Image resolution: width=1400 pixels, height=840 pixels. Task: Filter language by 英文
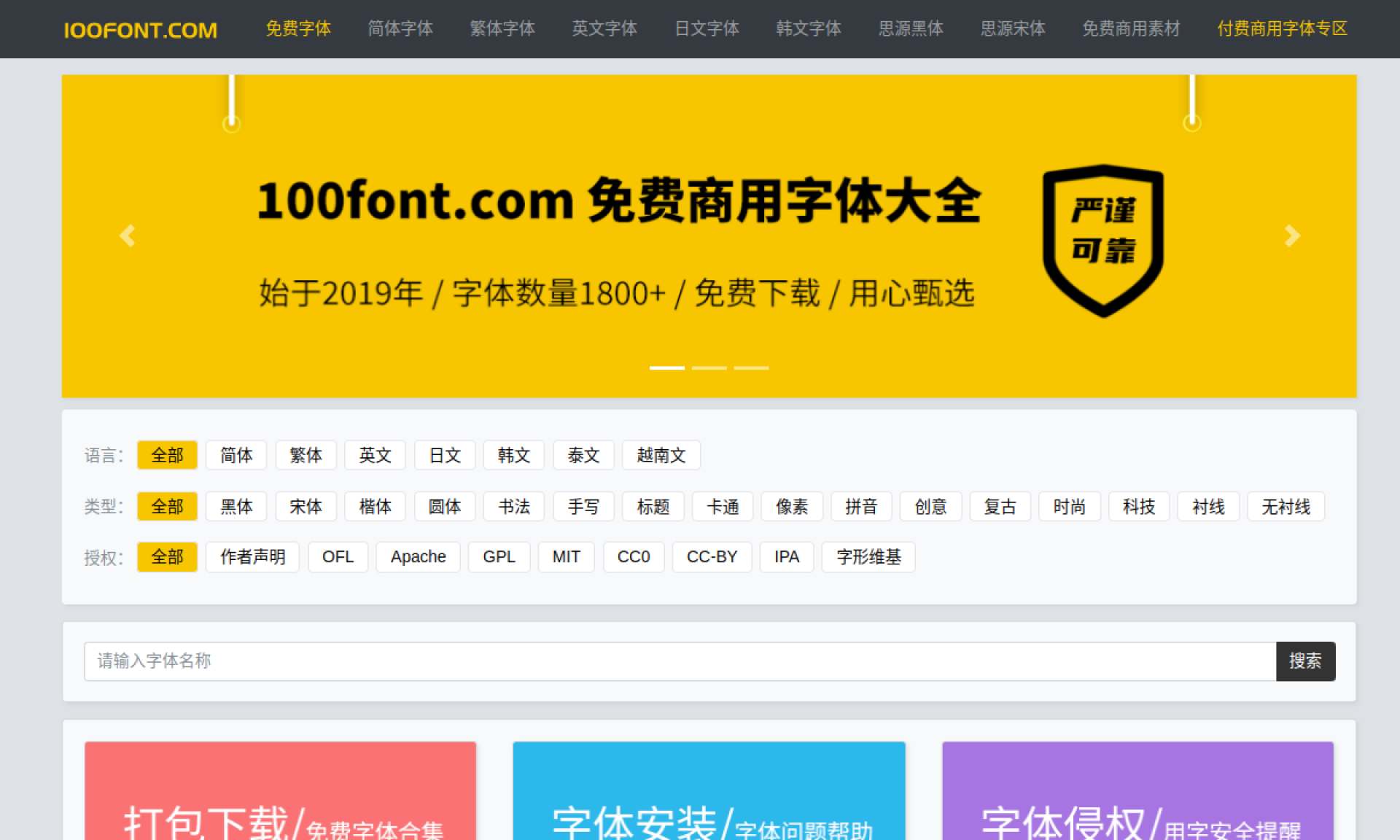click(x=375, y=455)
